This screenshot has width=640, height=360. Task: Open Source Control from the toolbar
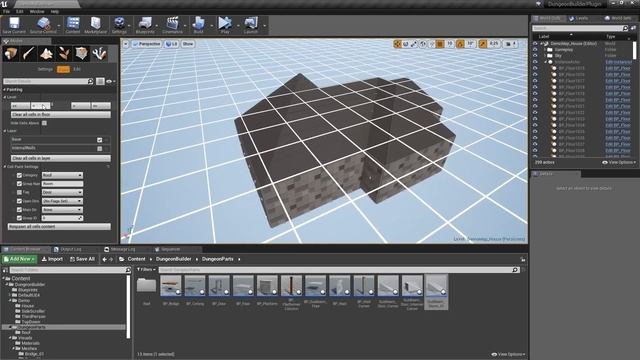click(x=43, y=24)
